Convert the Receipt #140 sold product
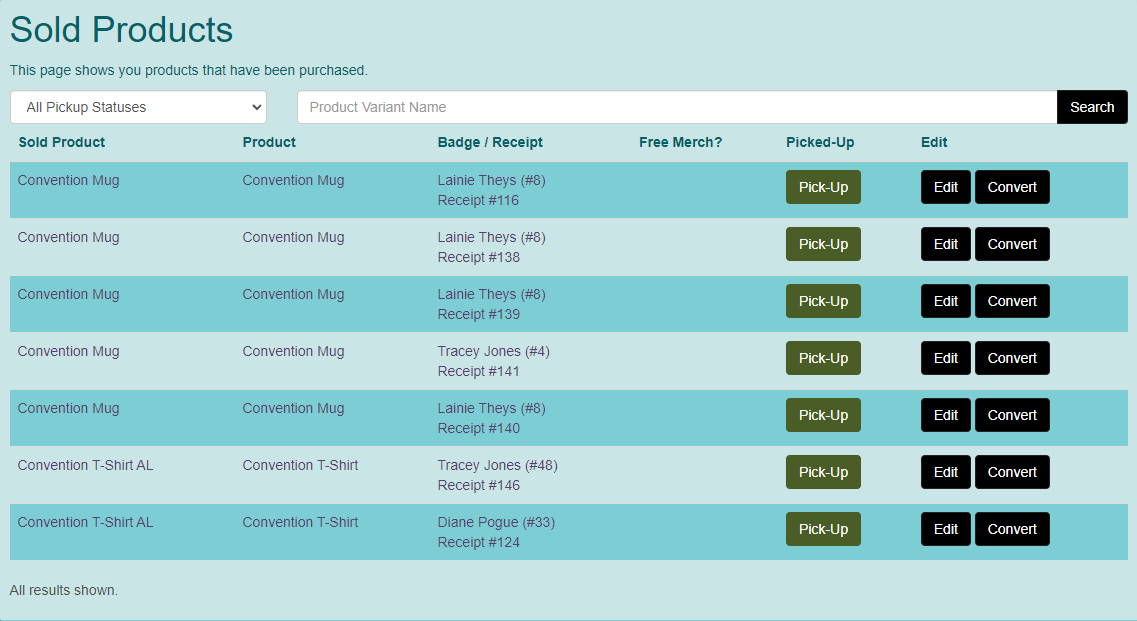 [x=1012, y=415]
